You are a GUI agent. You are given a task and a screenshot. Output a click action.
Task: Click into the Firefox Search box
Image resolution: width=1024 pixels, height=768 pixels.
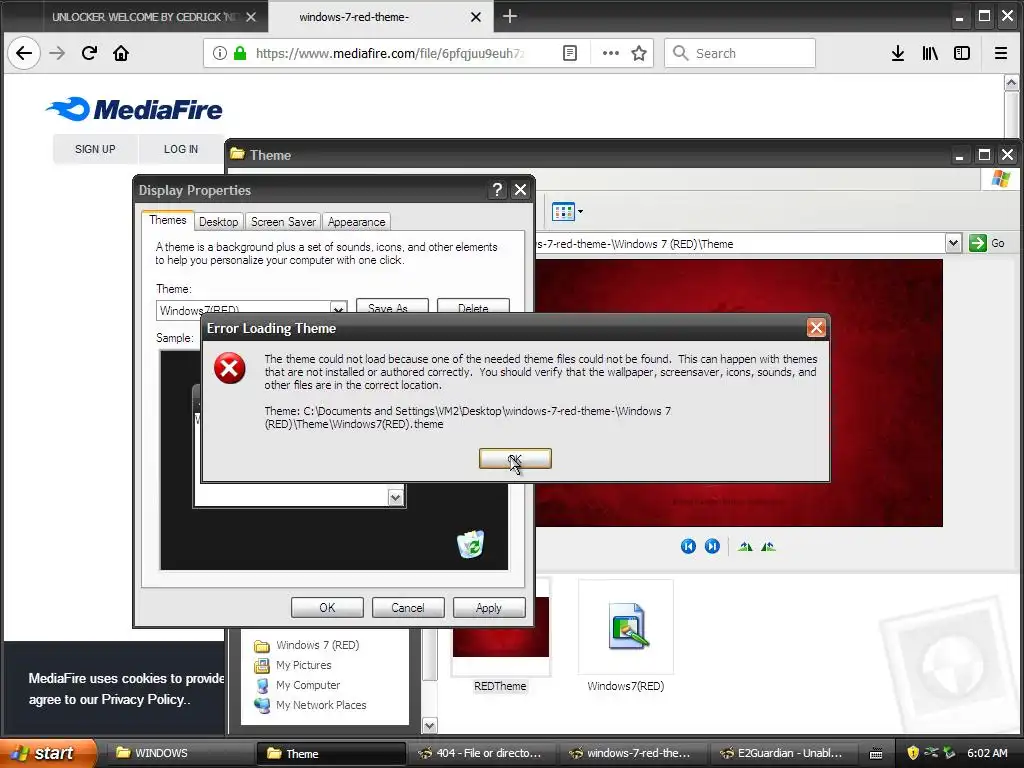point(739,53)
